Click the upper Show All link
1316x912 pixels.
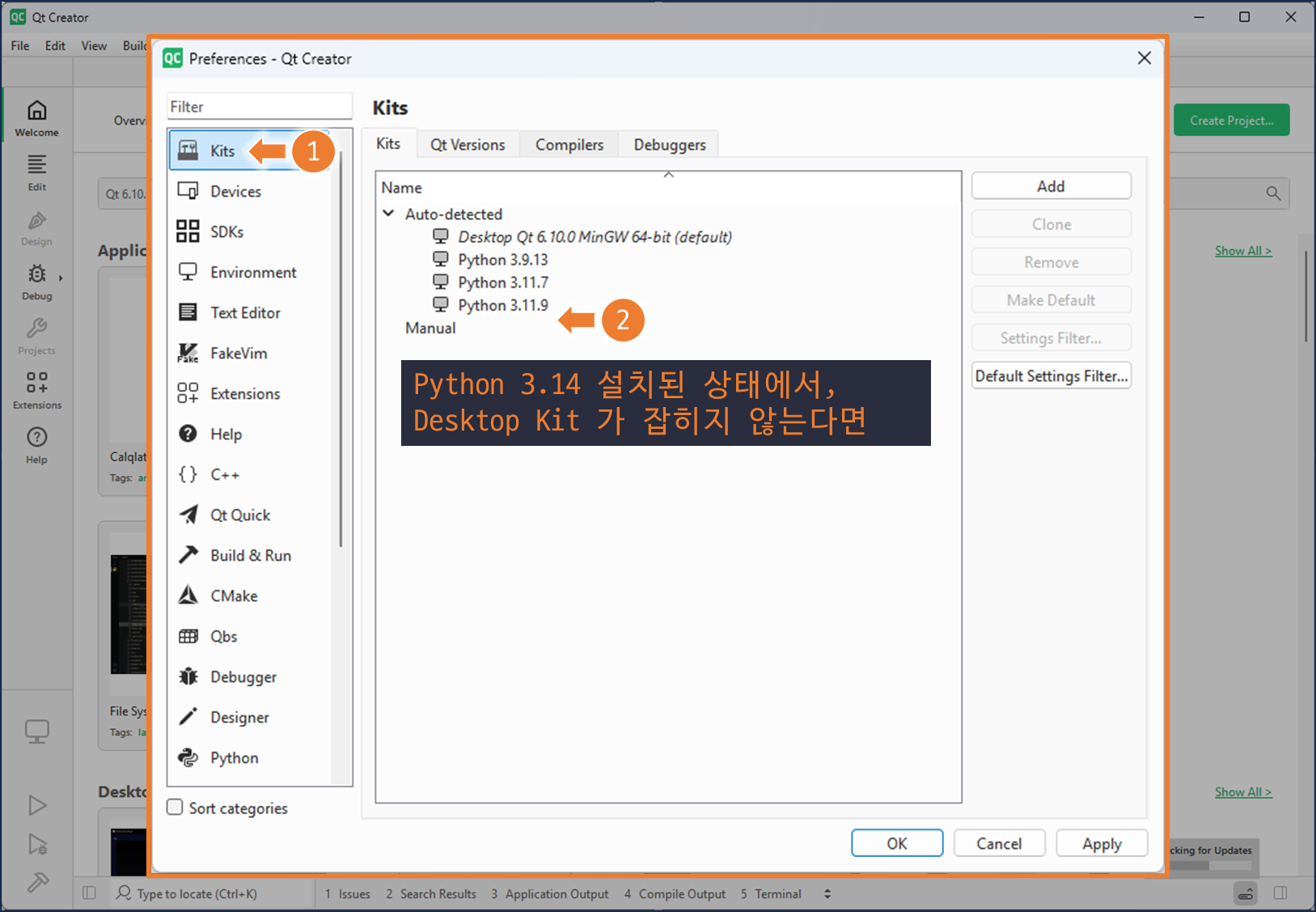[1243, 251]
